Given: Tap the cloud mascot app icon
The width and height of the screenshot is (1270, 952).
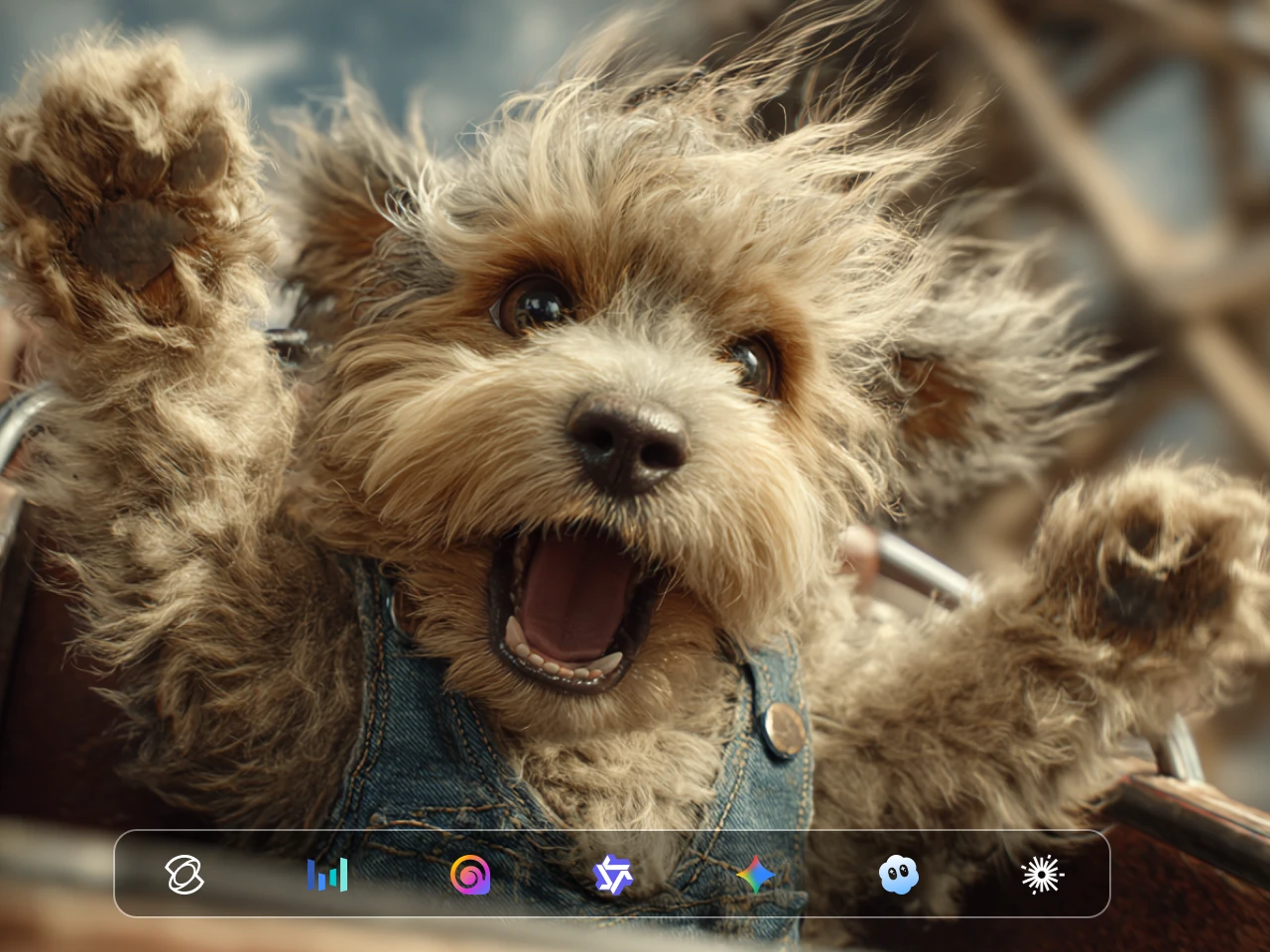Looking at the screenshot, I should [899, 875].
